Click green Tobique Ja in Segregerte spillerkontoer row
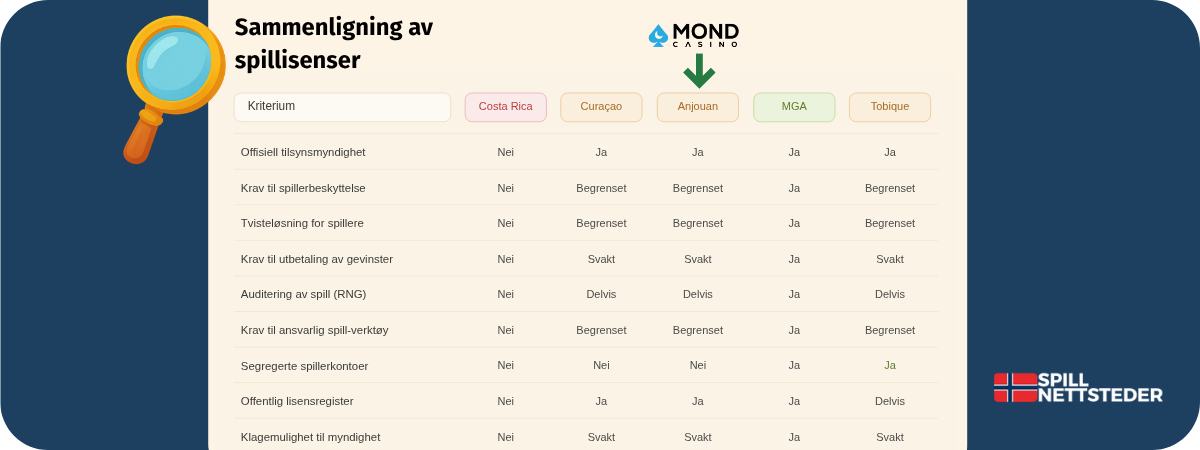The image size is (1200, 450). tap(890, 365)
